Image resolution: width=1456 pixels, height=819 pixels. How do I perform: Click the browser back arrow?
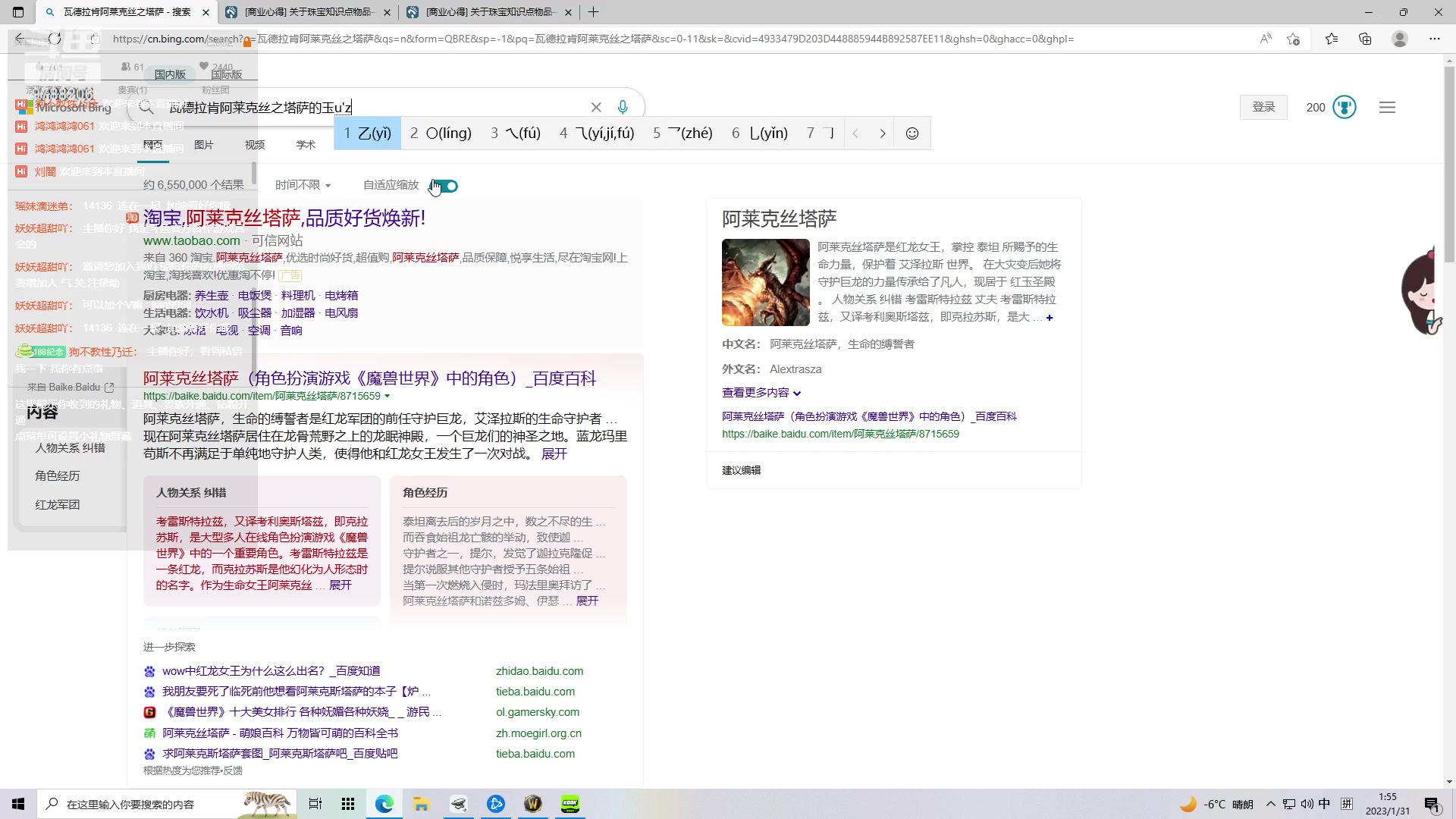tap(20, 39)
